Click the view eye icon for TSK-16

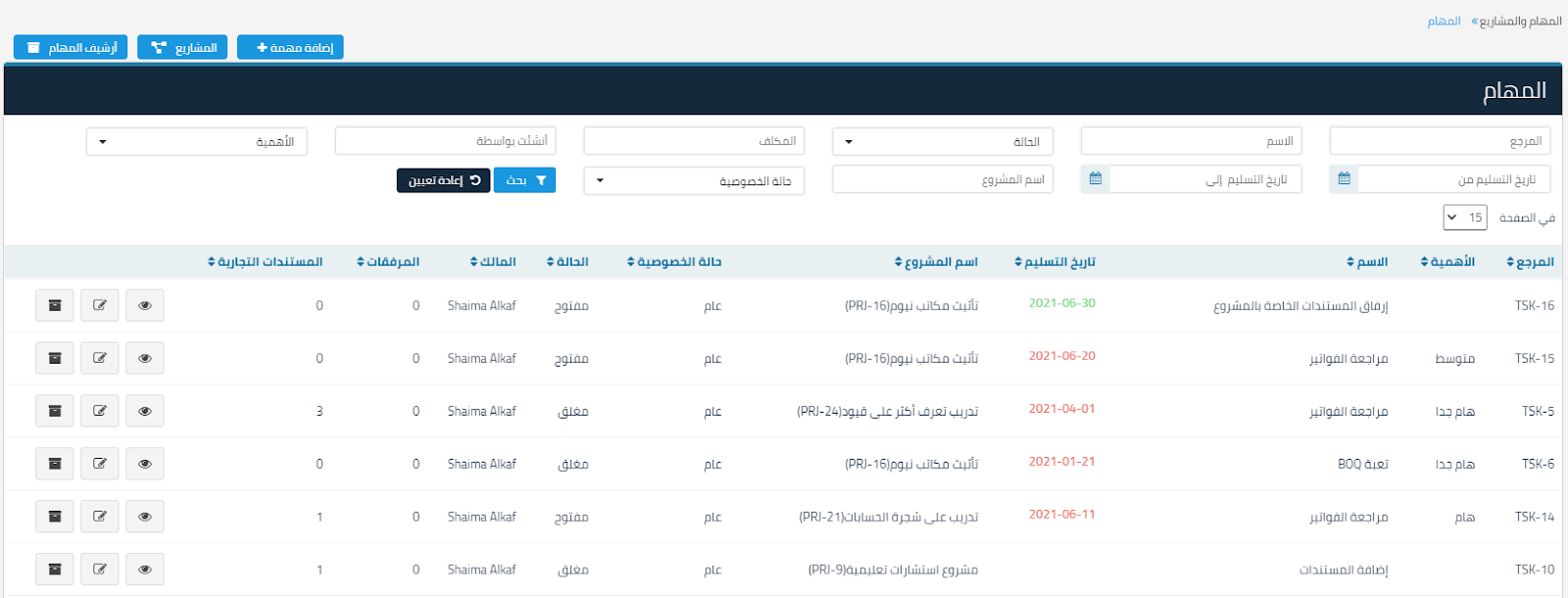coord(145,306)
